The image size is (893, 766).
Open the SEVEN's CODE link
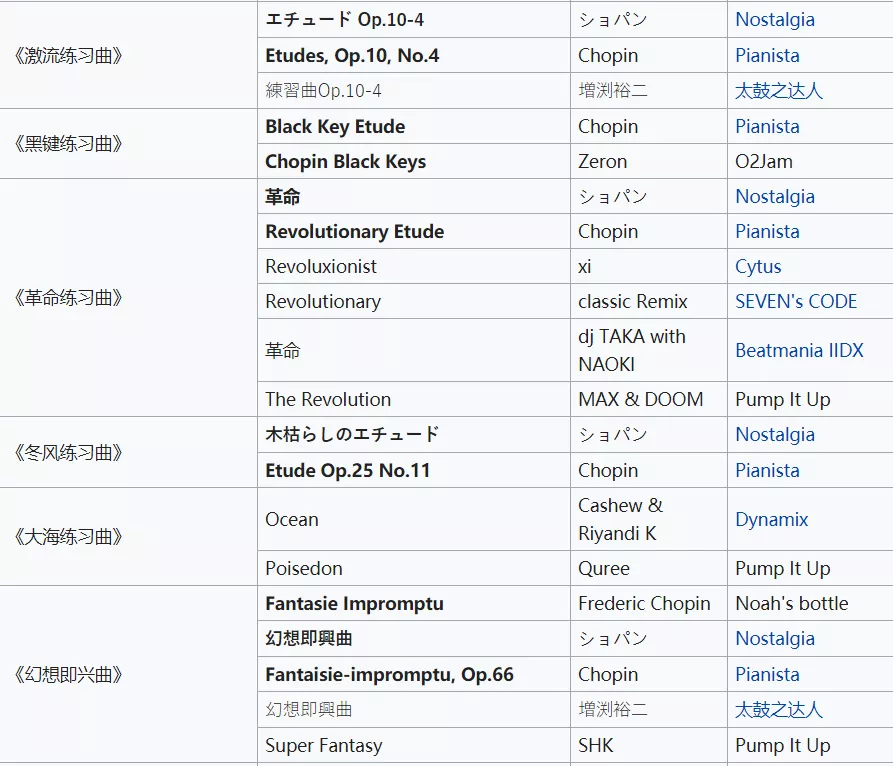pos(796,301)
